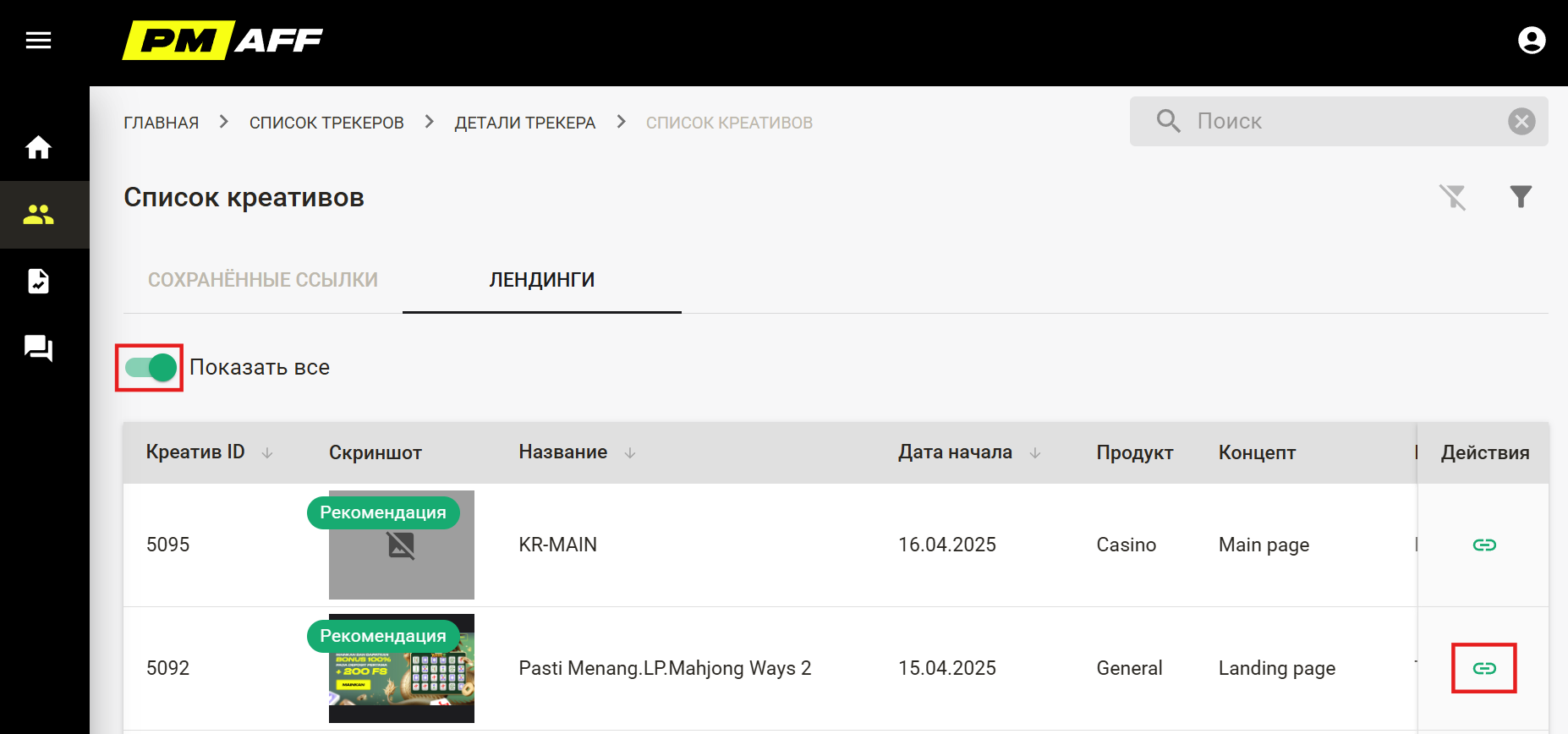Viewport: 1568px width, 734px height.
Task: Sort by Дата начала column arrow
Action: click(1035, 453)
